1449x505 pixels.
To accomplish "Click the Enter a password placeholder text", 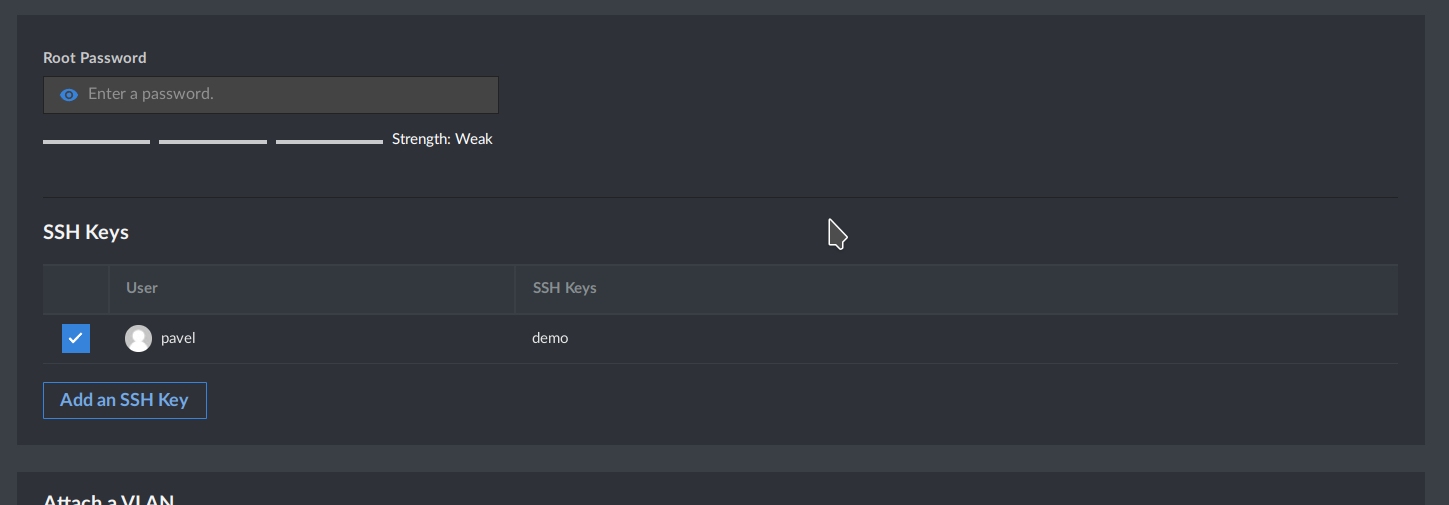I will point(151,94).
